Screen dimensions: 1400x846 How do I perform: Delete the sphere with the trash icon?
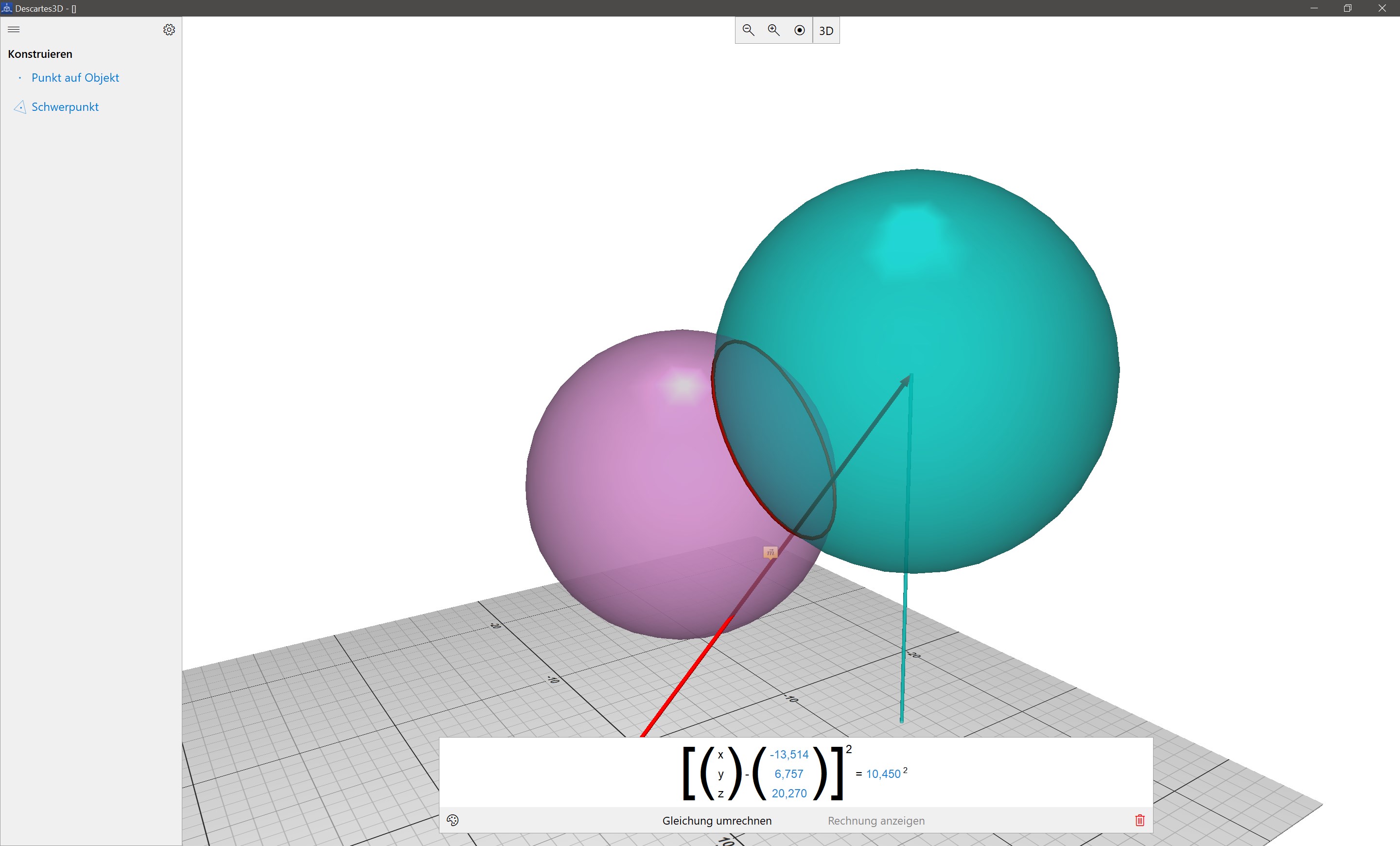point(1139,820)
